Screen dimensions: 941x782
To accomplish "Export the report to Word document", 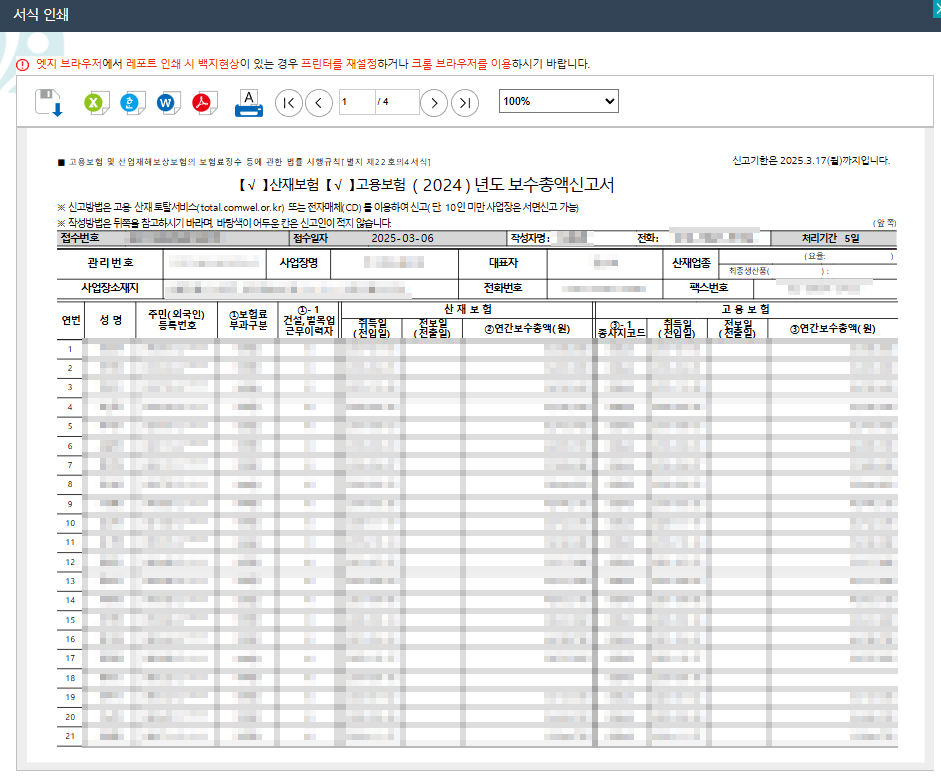I will [167, 103].
